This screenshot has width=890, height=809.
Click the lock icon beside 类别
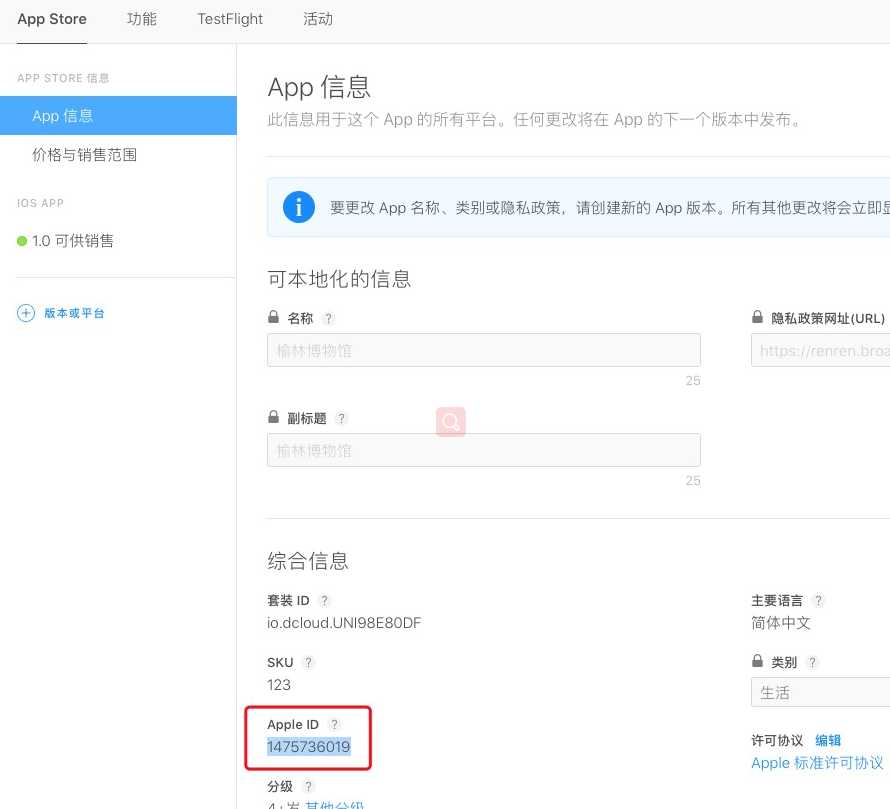pos(758,661)
